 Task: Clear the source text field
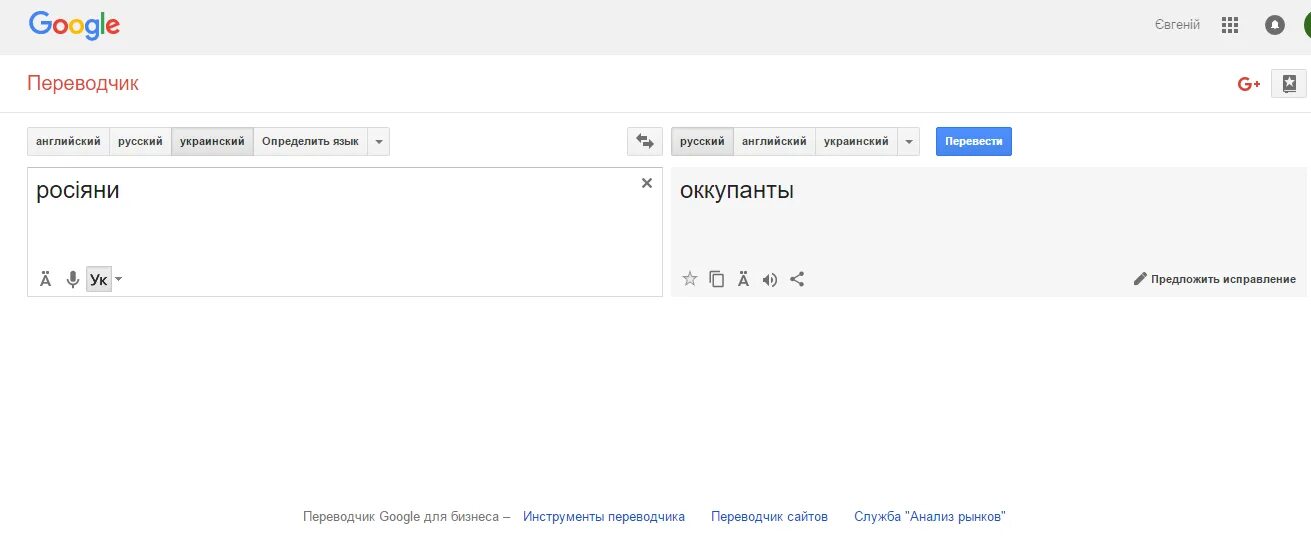click(x=646, y=183)
